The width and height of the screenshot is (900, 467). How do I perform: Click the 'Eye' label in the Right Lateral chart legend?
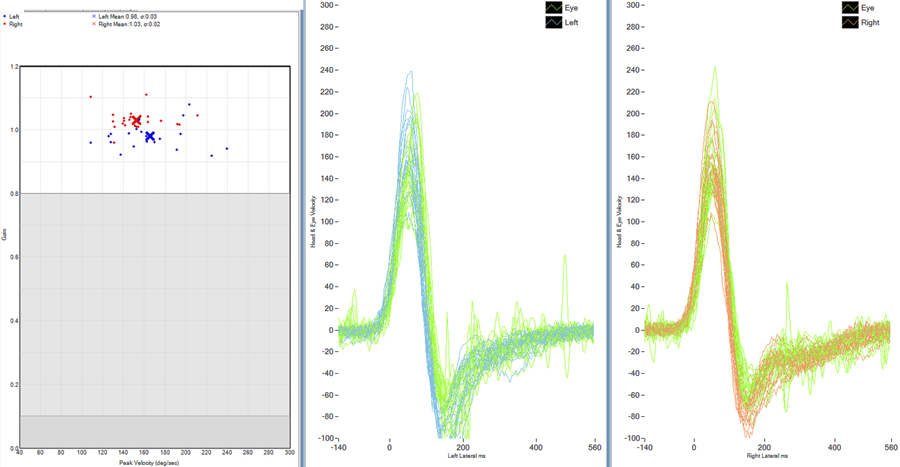tap(867, 8)
